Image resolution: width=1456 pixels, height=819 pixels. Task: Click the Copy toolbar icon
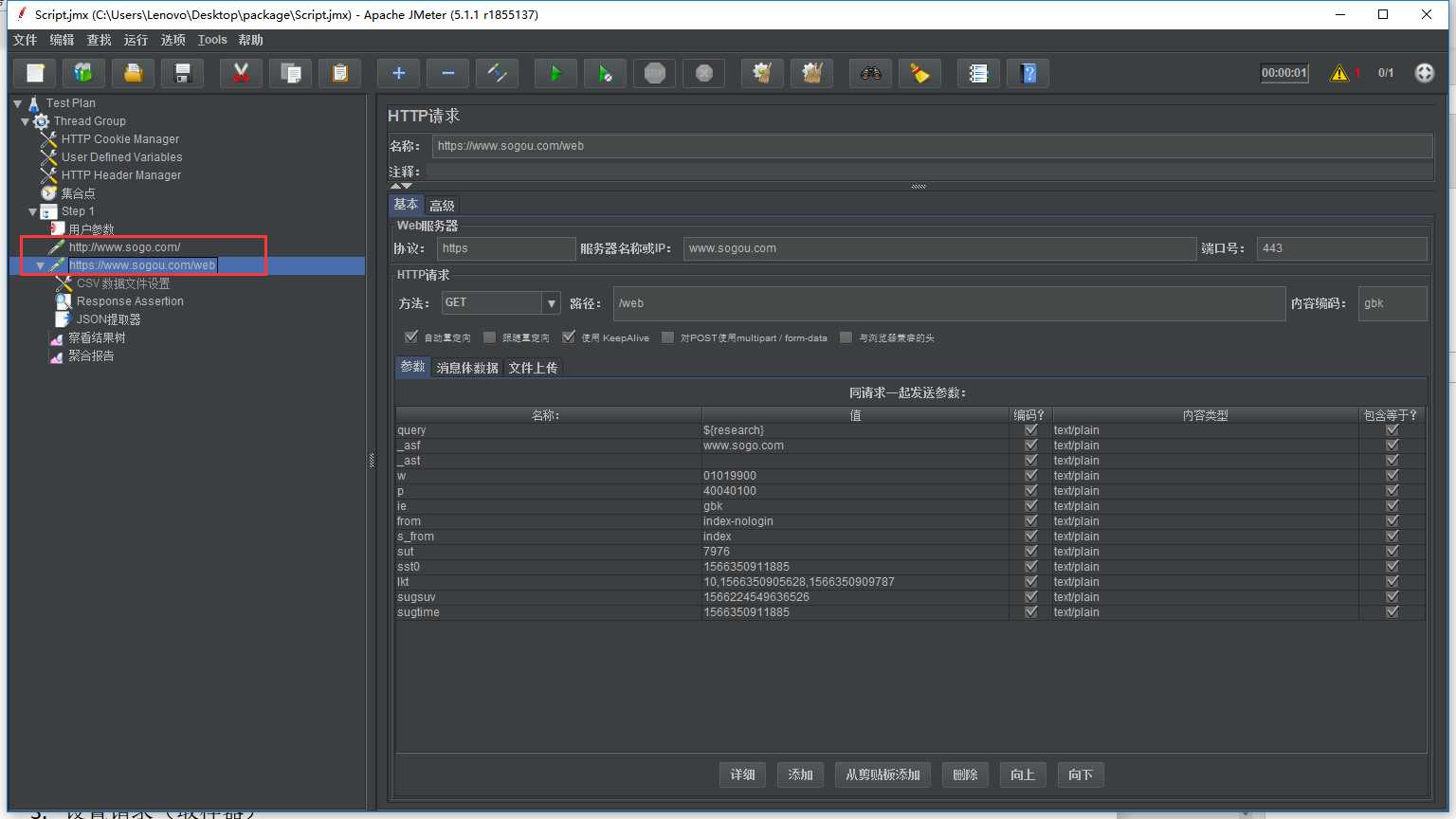(x=291, y=73)
